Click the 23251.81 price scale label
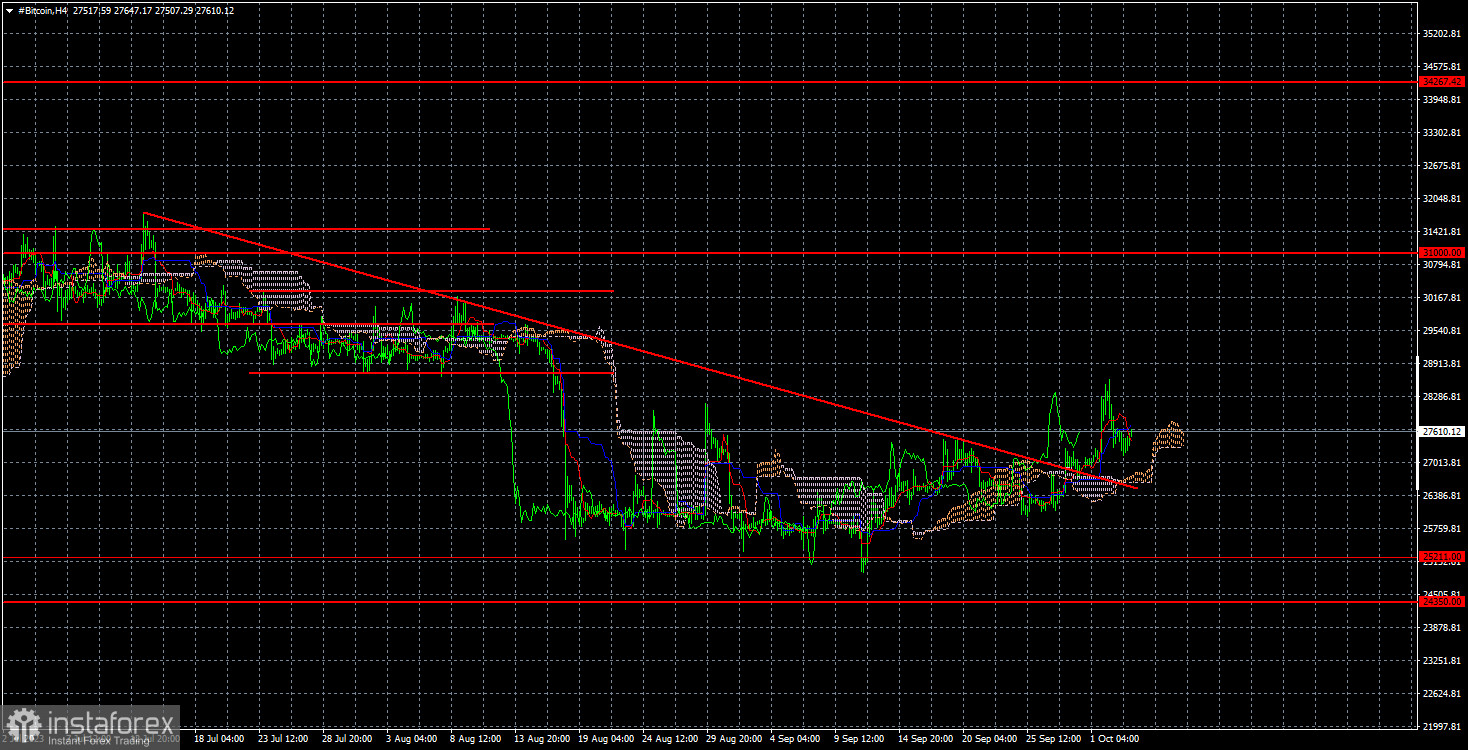Image resolution: width=1468 pixels, height=750 pixels. coord(1443,661)
